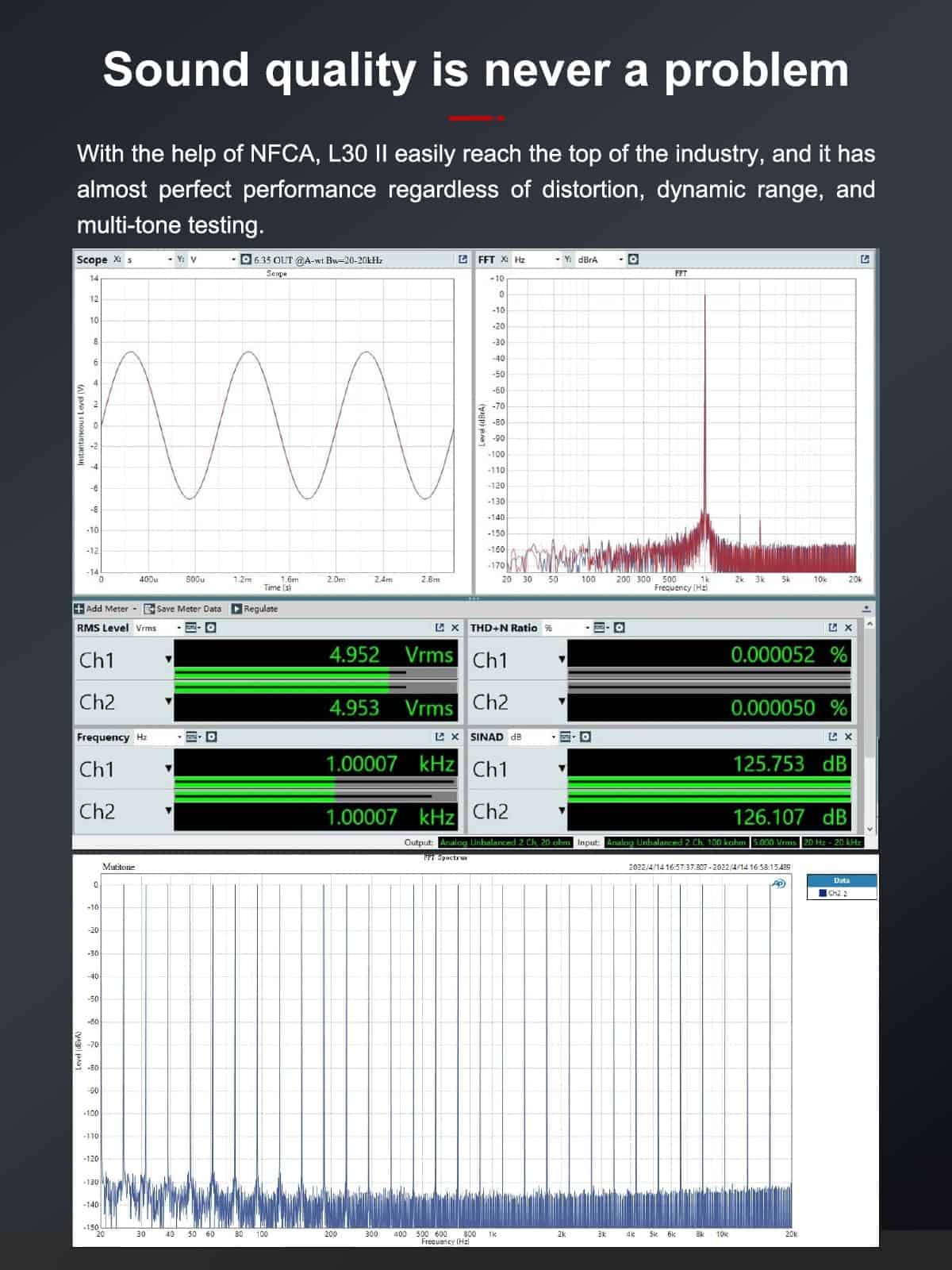The height and width of the screenshot is (1270, 952).
Task: Open SINAD meter settings icon
Action: pos(585,737)
